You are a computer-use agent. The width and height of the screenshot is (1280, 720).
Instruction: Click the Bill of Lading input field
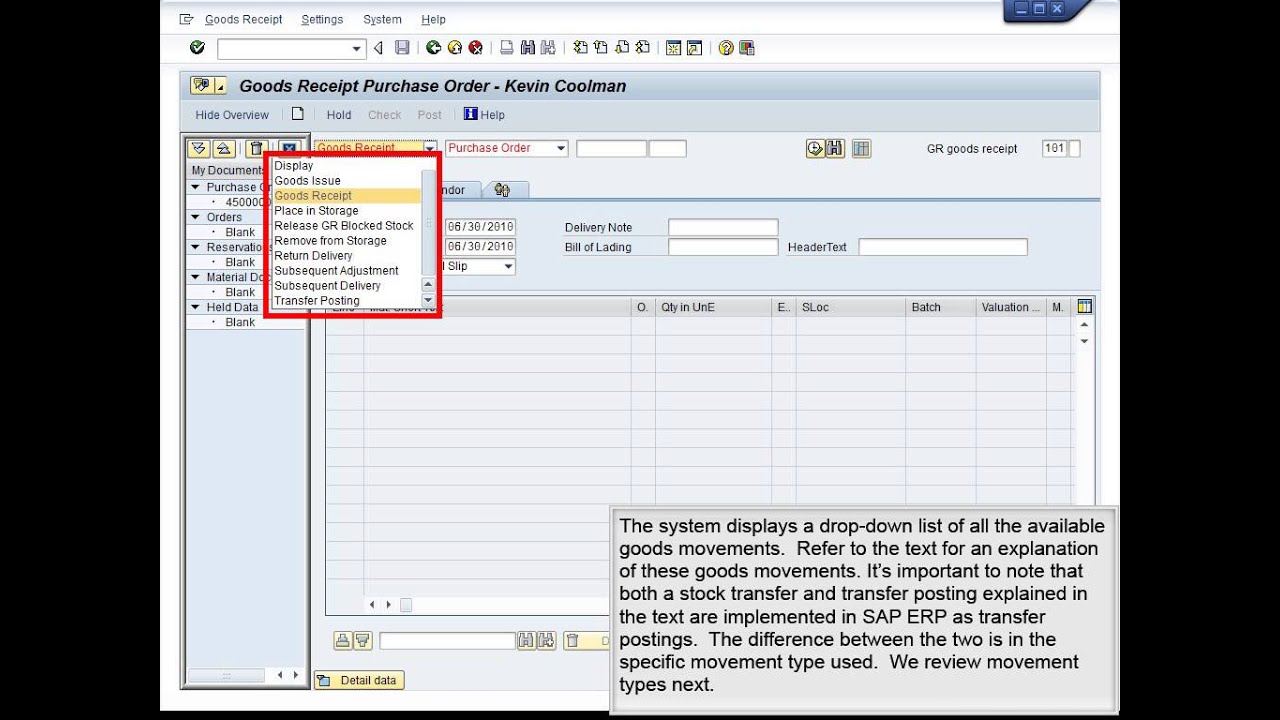(x=723, y=247)
